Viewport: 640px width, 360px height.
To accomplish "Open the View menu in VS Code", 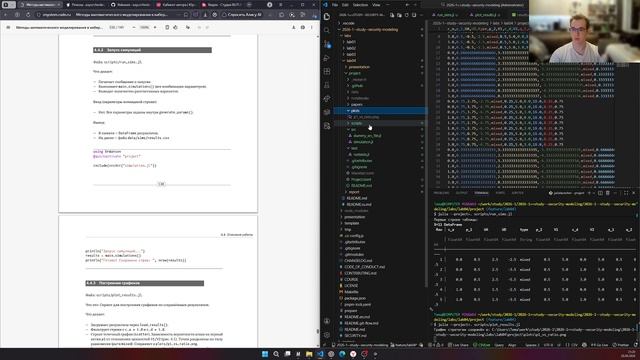I will (376, 5).
